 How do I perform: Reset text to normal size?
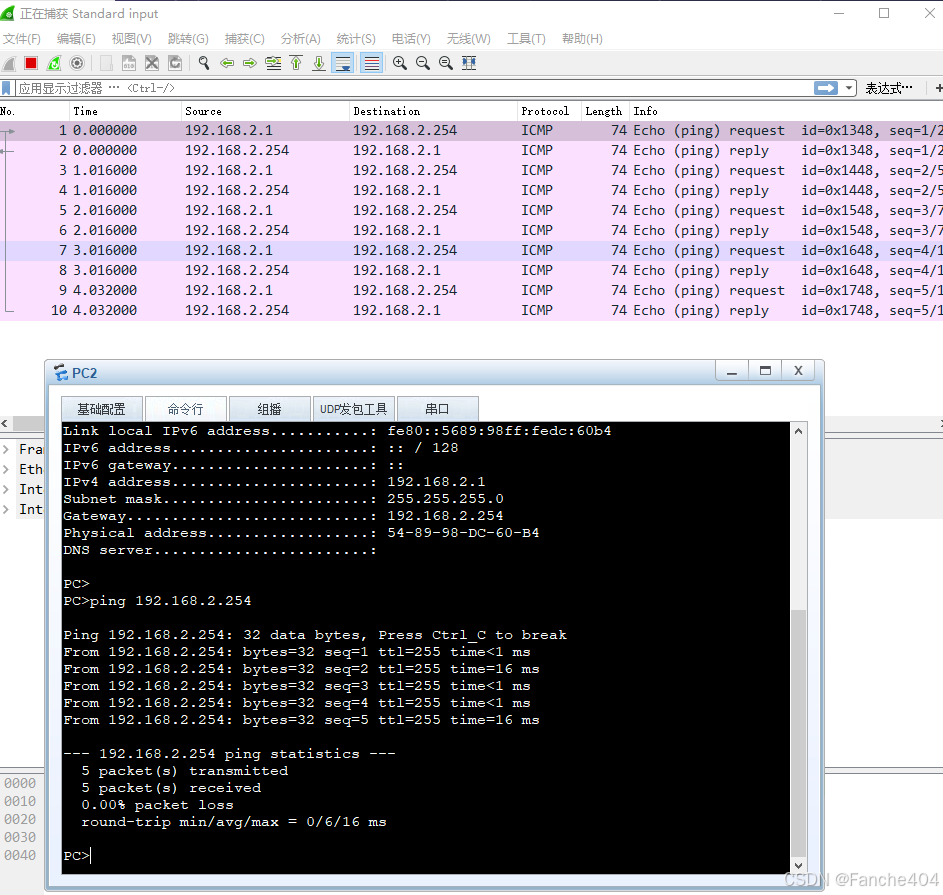(446, 63)
